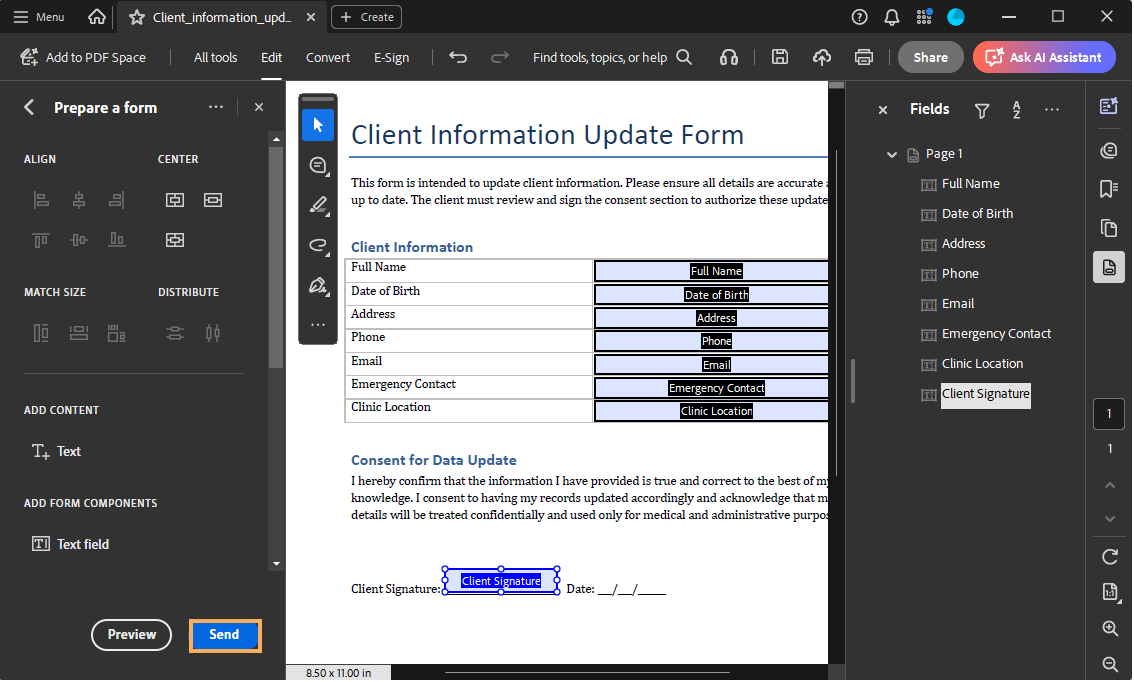Open the Fields panel more options

1051,110
